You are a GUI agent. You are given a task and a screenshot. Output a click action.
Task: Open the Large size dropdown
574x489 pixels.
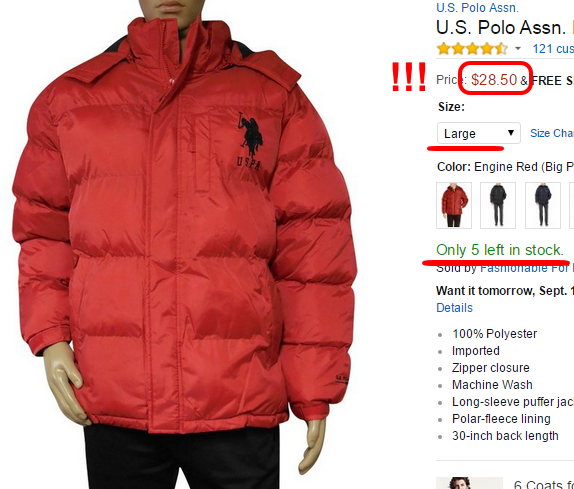click(x=479, y=133)
